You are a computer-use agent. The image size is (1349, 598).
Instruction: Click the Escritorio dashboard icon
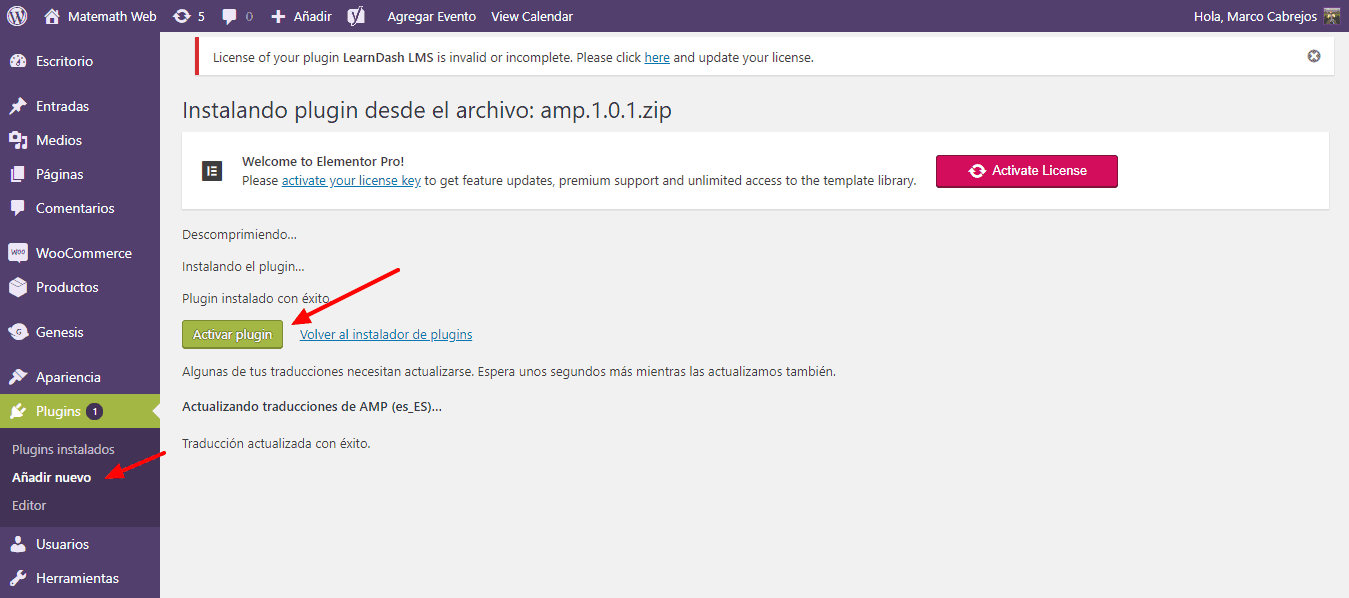pyautogui.click(x=17, y=61)
